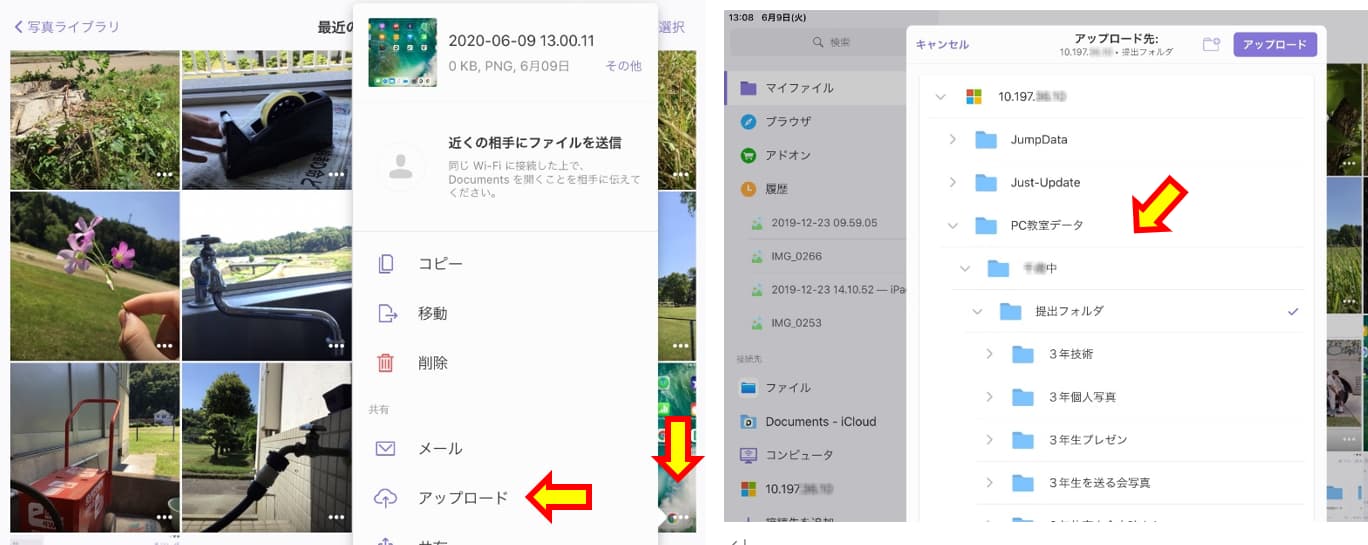
Task: Open the outdoor faucet photo thumbnail
Action: coord(266,276)
